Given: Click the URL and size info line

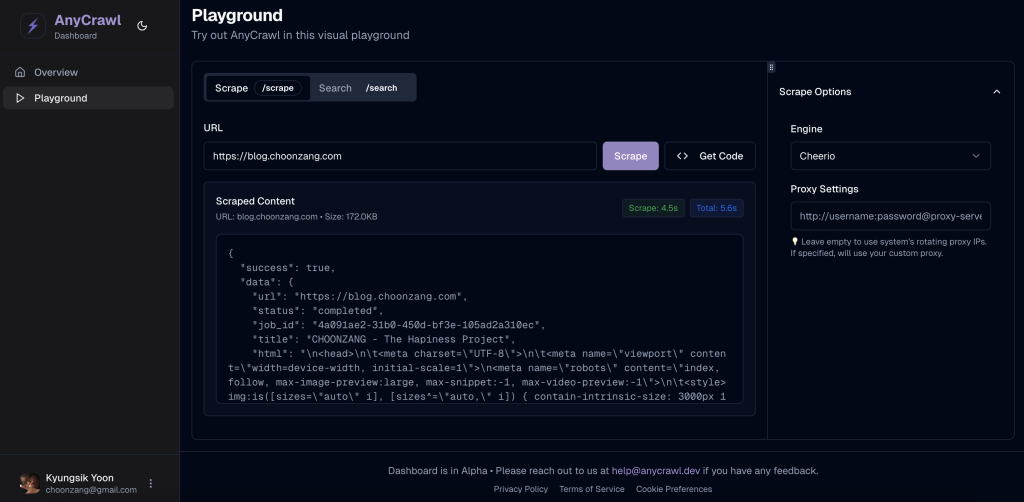Looking at the screenshot, I should pyautogui.click(x=296, y=217).
